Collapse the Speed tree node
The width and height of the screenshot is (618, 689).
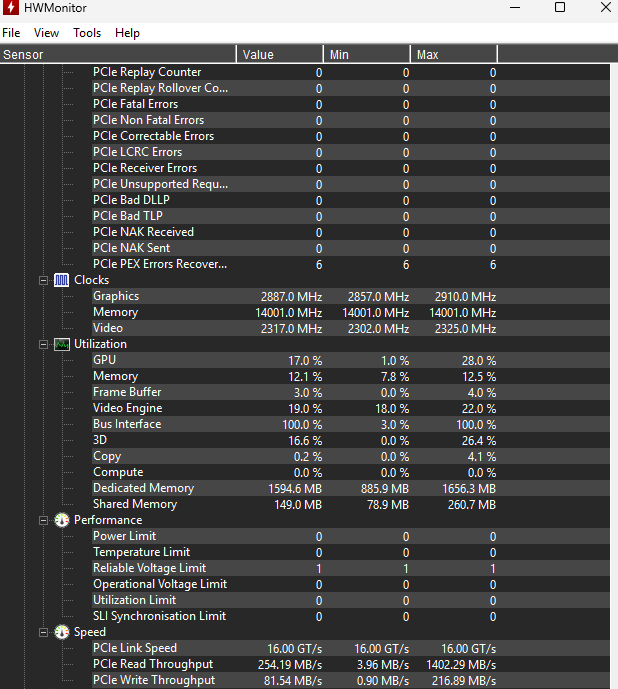pos(43,632)
